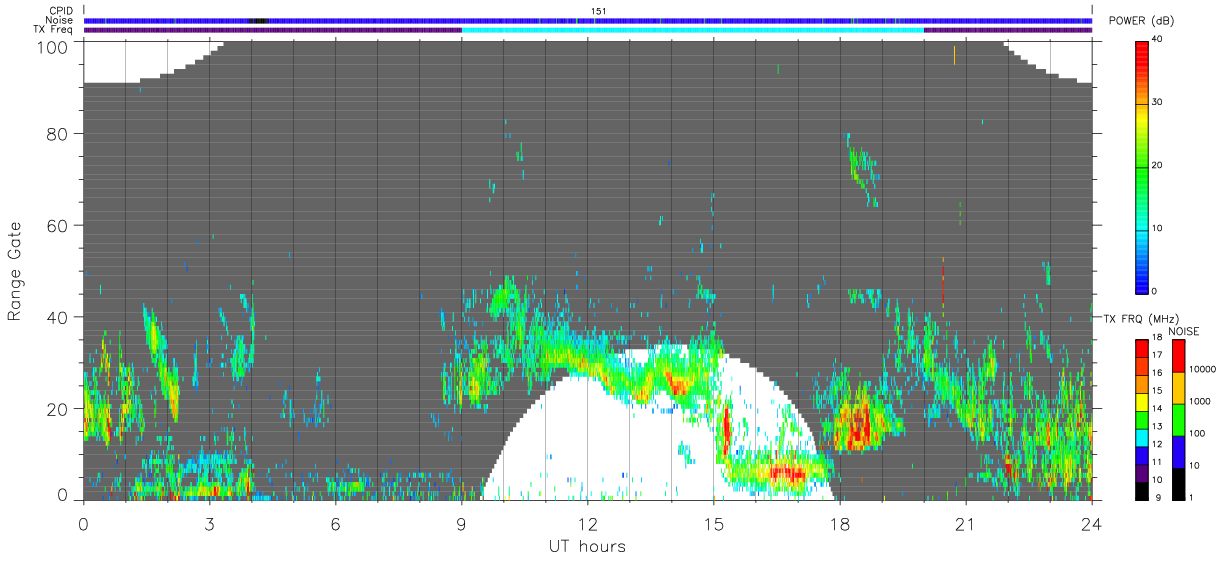Click the 10000 label on the NOISE scale
Viewport: 1228px width, 567px height.
(x=1203, y=370)
